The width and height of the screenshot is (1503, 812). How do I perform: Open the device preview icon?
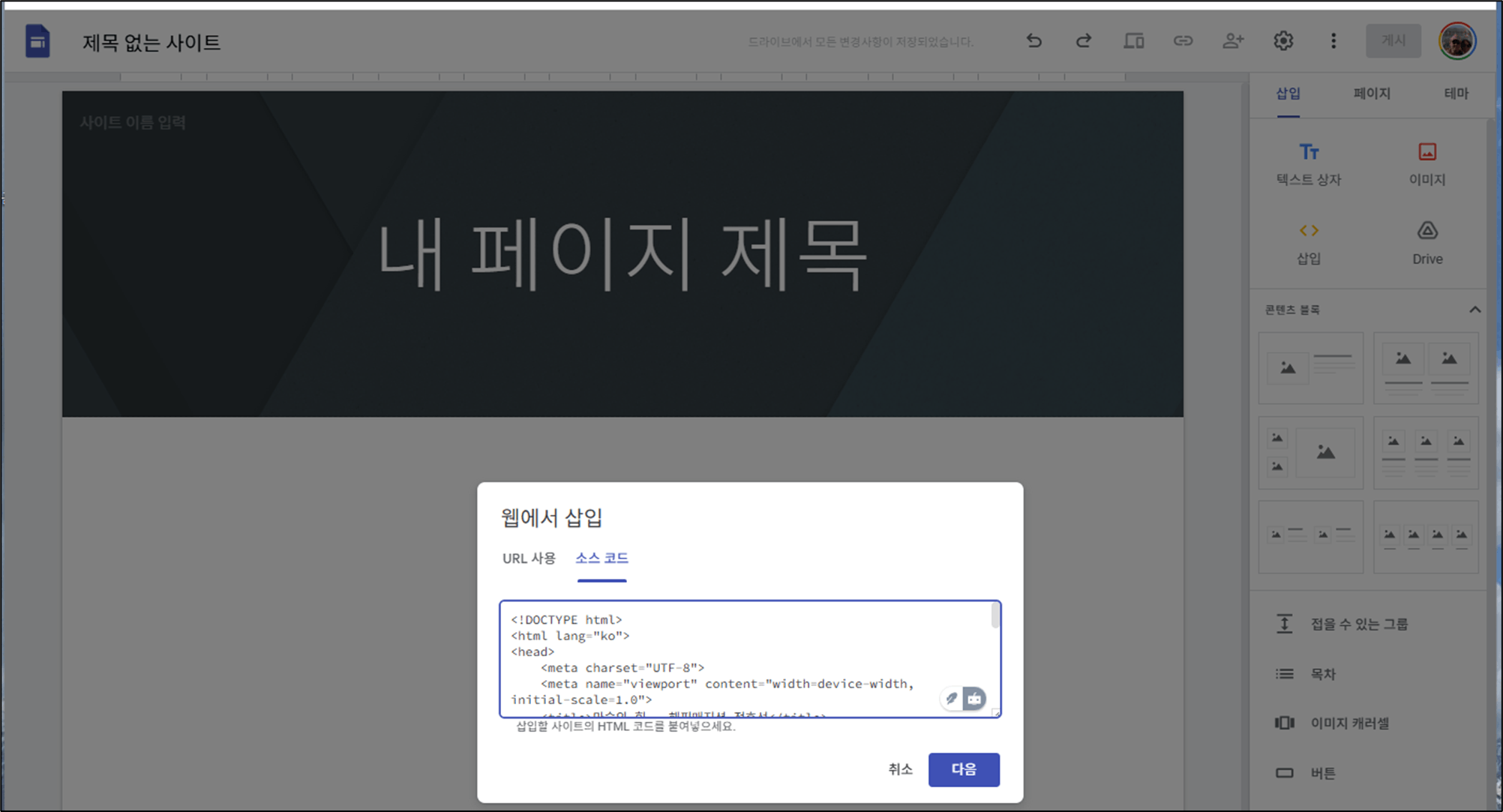click(1133, 41)
